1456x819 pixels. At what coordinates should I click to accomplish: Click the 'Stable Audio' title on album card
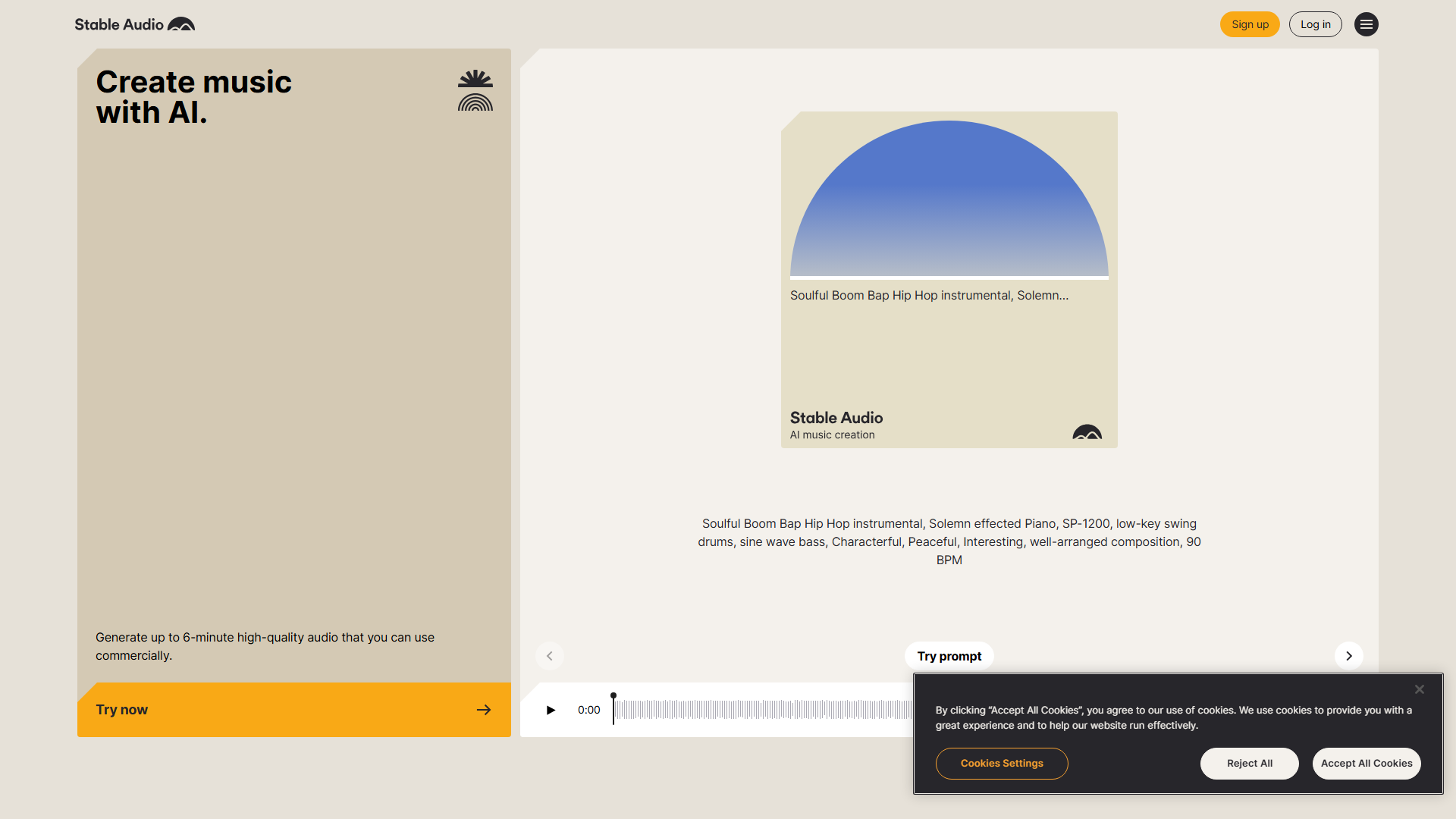(x=836, y=418)
